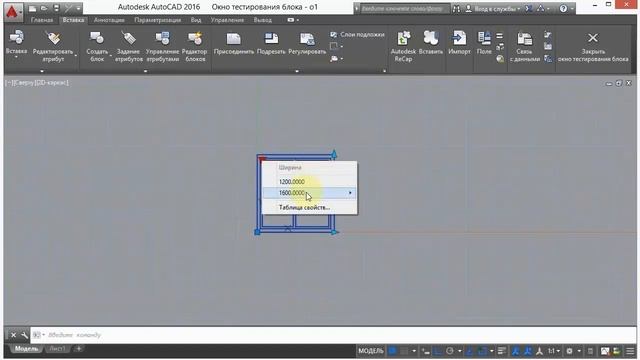Open Вид ribbon tab
The image size is (640, 360).
[196, 20]
